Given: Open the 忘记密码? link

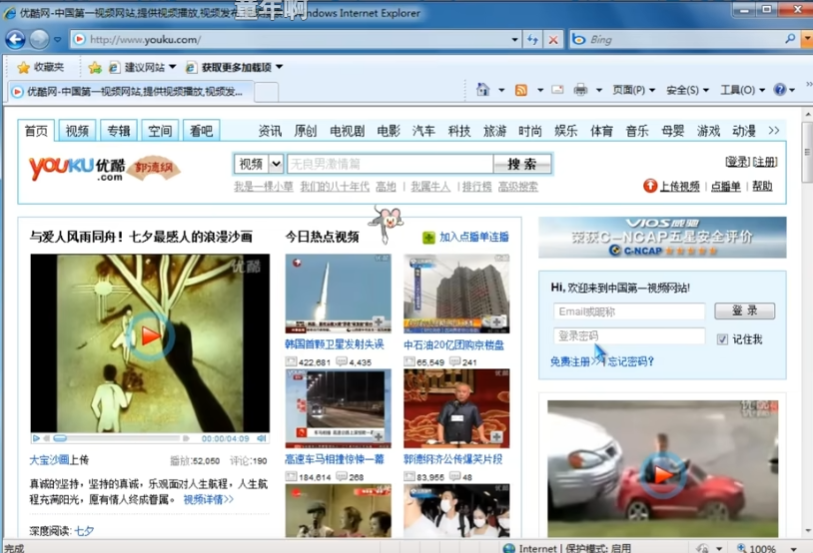Looking at the screenshot, I should [630, 362].
